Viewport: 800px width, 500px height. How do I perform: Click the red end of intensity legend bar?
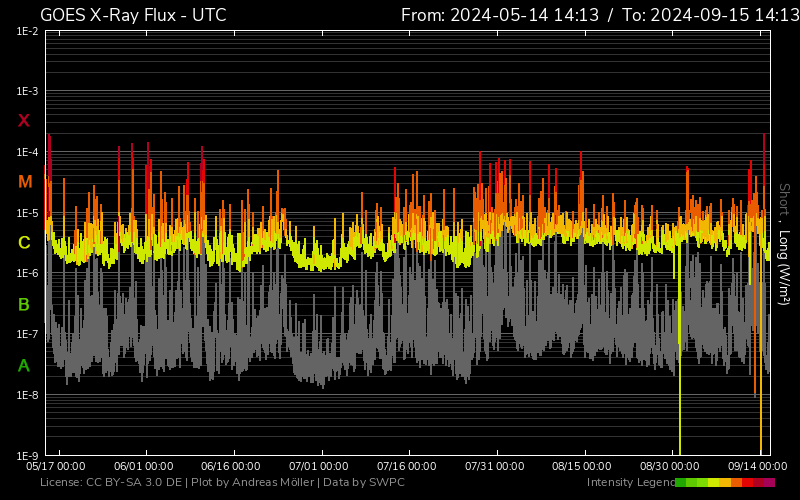pyautogui.click(x=768, y=483)
